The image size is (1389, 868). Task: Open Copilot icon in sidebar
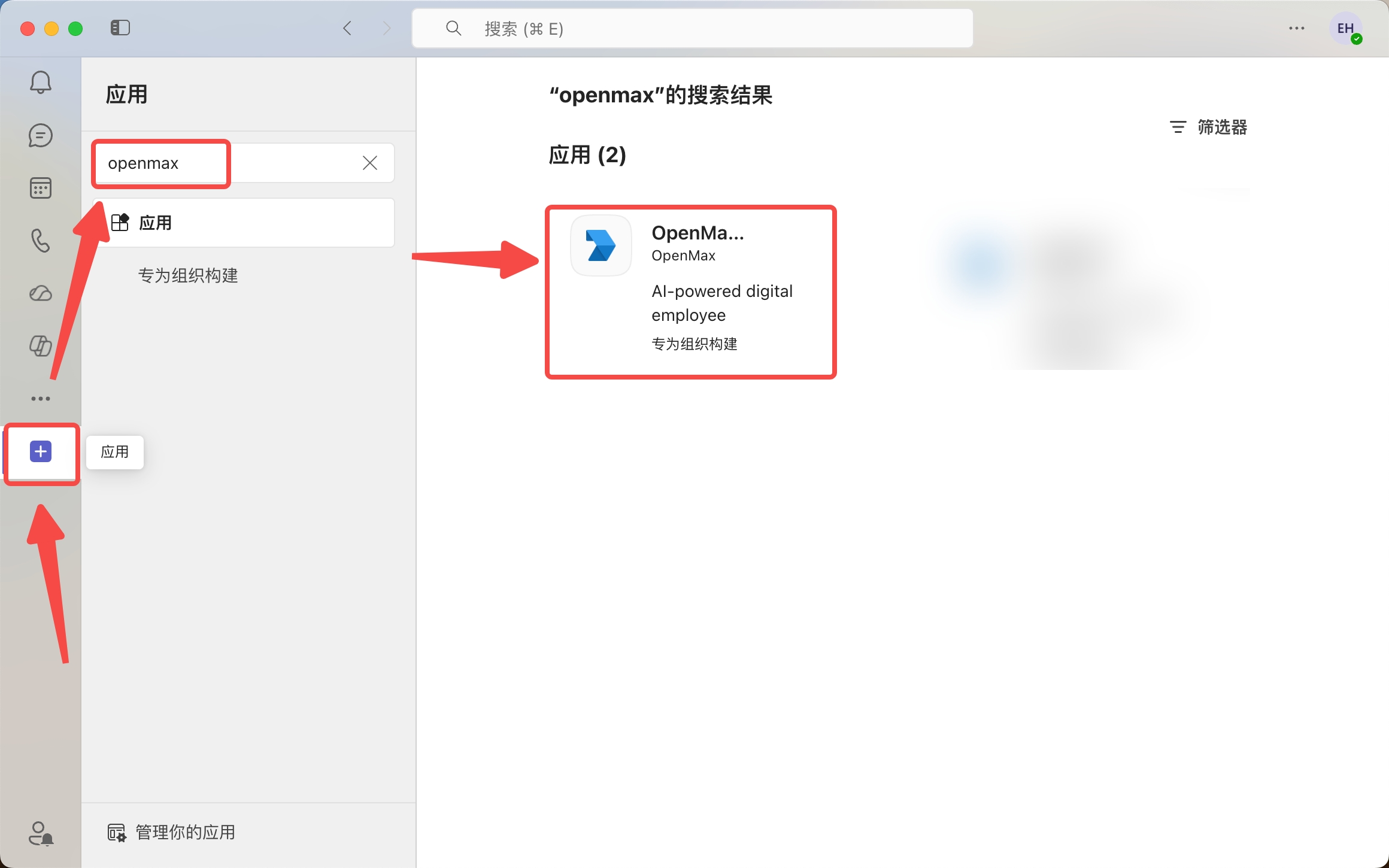coord(41,346)
